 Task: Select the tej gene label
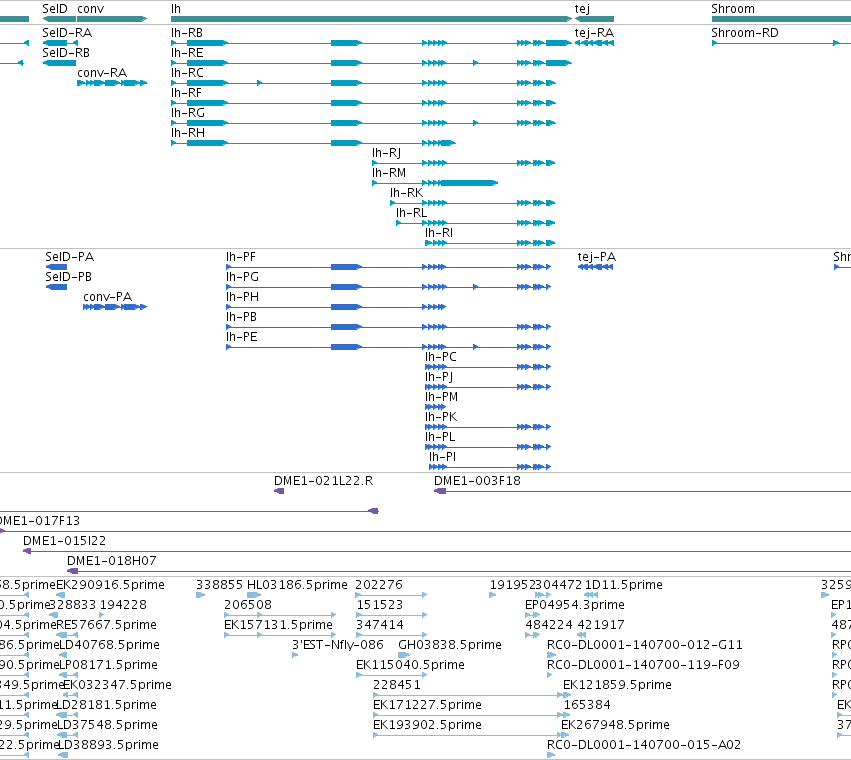tap(582, 9)
